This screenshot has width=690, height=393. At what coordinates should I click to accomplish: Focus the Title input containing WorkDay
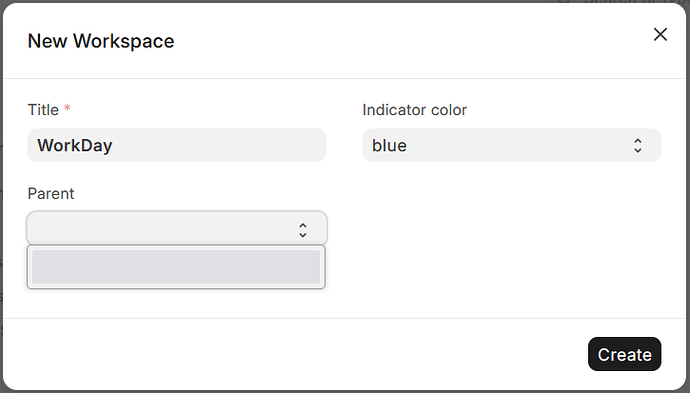coord(177,145)
